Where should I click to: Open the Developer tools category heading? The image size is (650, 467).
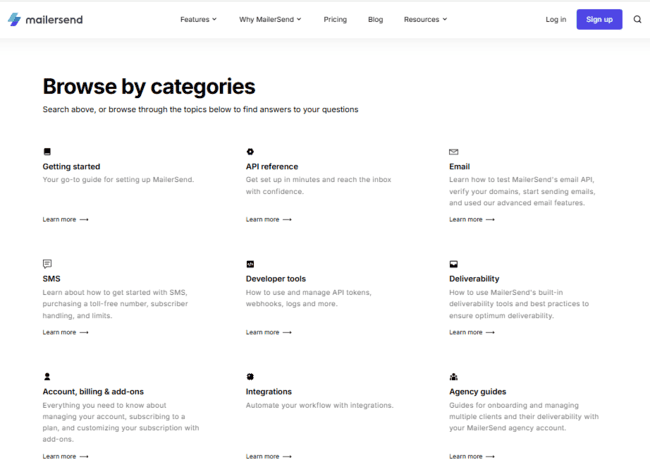point(275,278)
